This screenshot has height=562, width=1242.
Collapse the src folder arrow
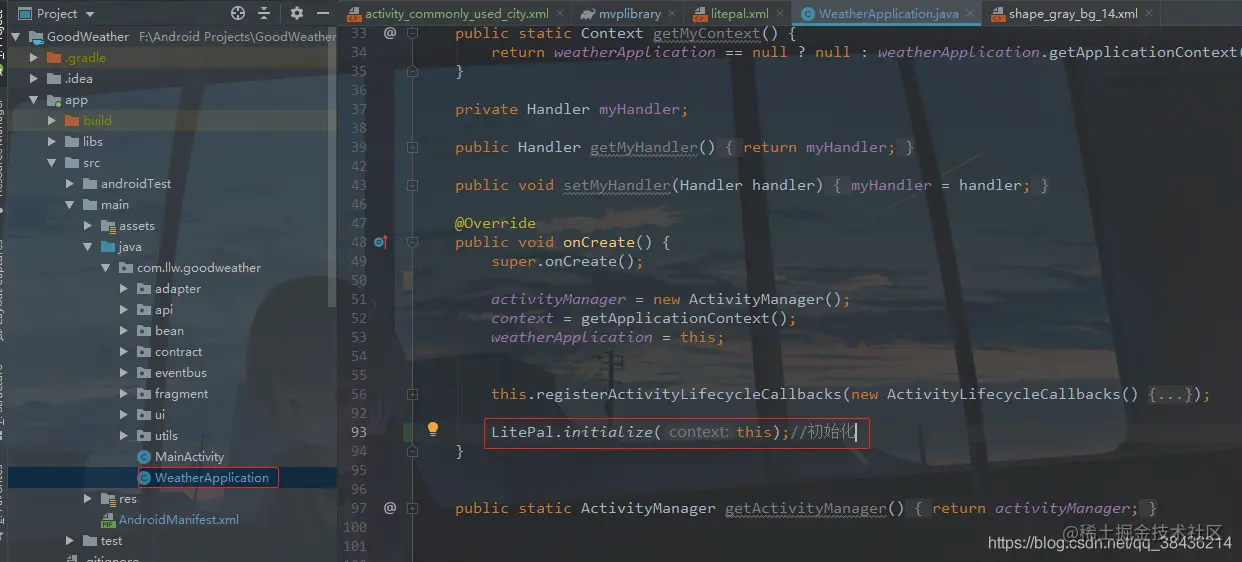pos(54,162)
